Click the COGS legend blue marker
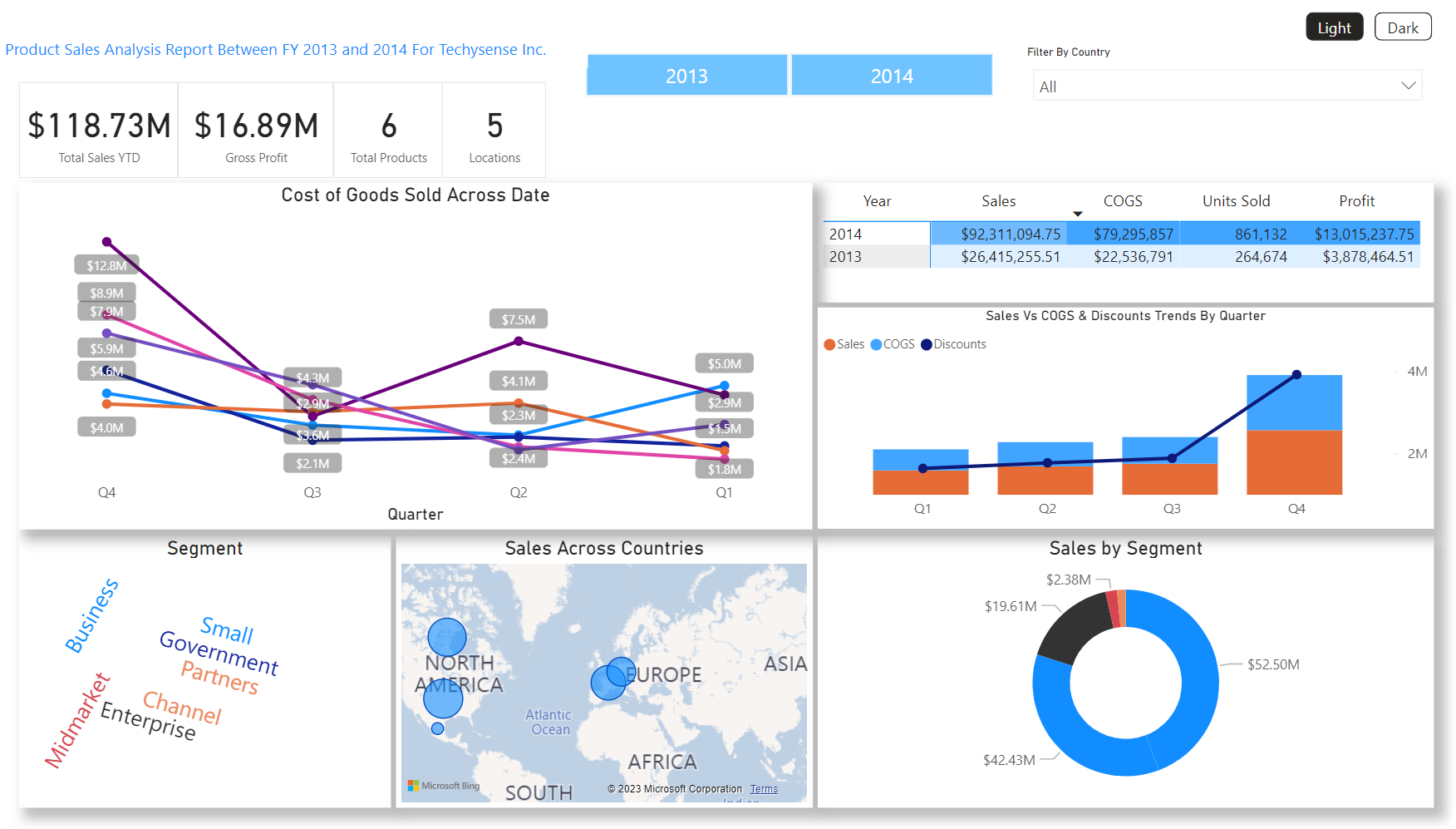Viewport: 1456px width, 829px height. coord(876,345)
